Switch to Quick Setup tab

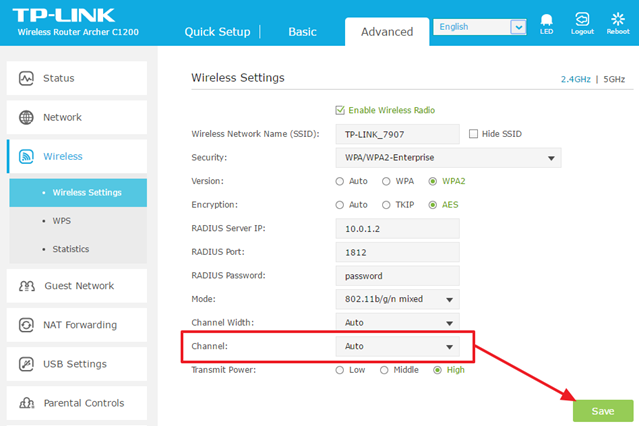(x=217, y=32)
